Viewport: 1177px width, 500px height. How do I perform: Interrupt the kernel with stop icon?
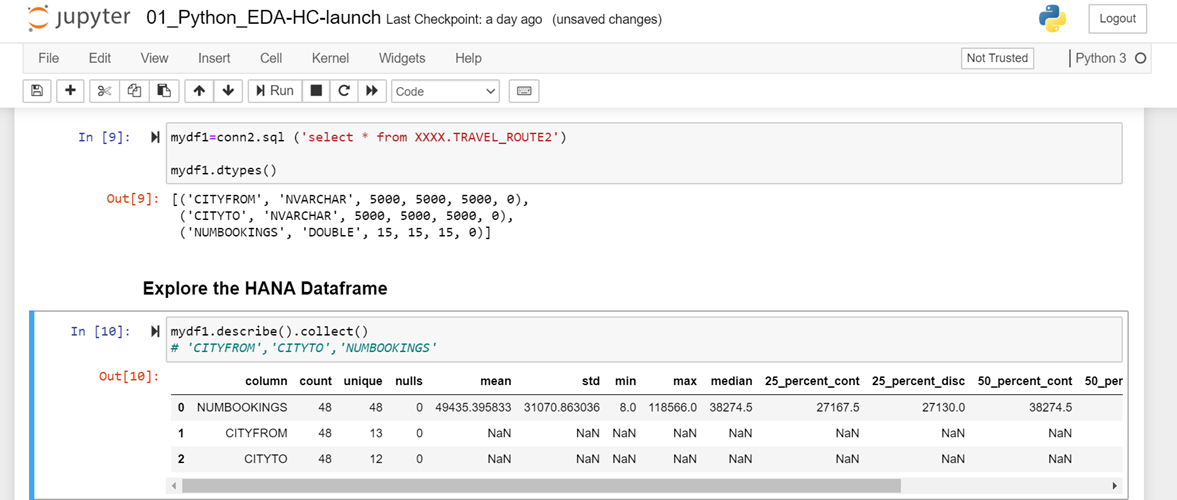click(316, 91)
